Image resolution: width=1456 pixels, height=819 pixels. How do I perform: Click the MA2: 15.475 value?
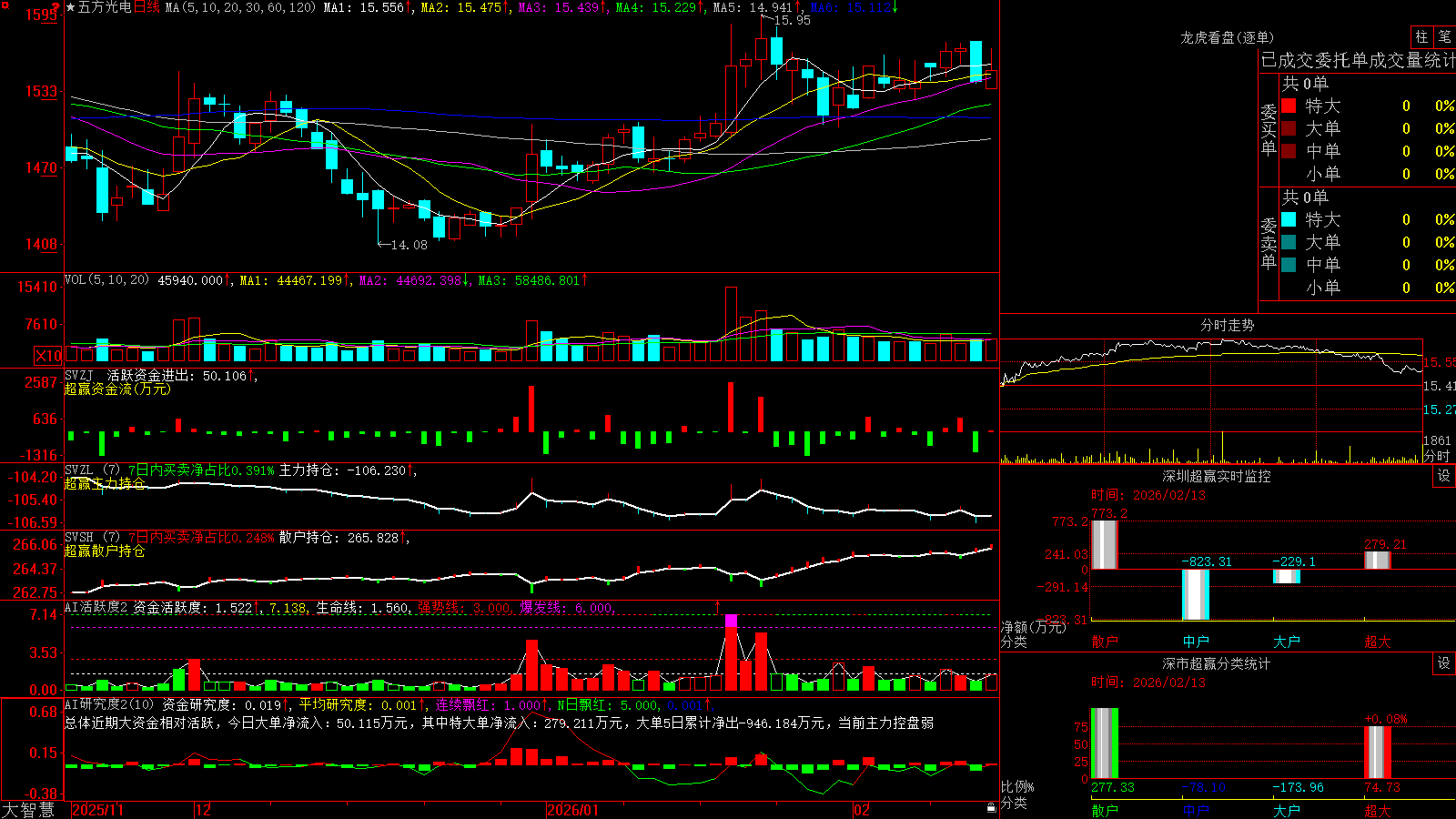(x=460, y=7)
